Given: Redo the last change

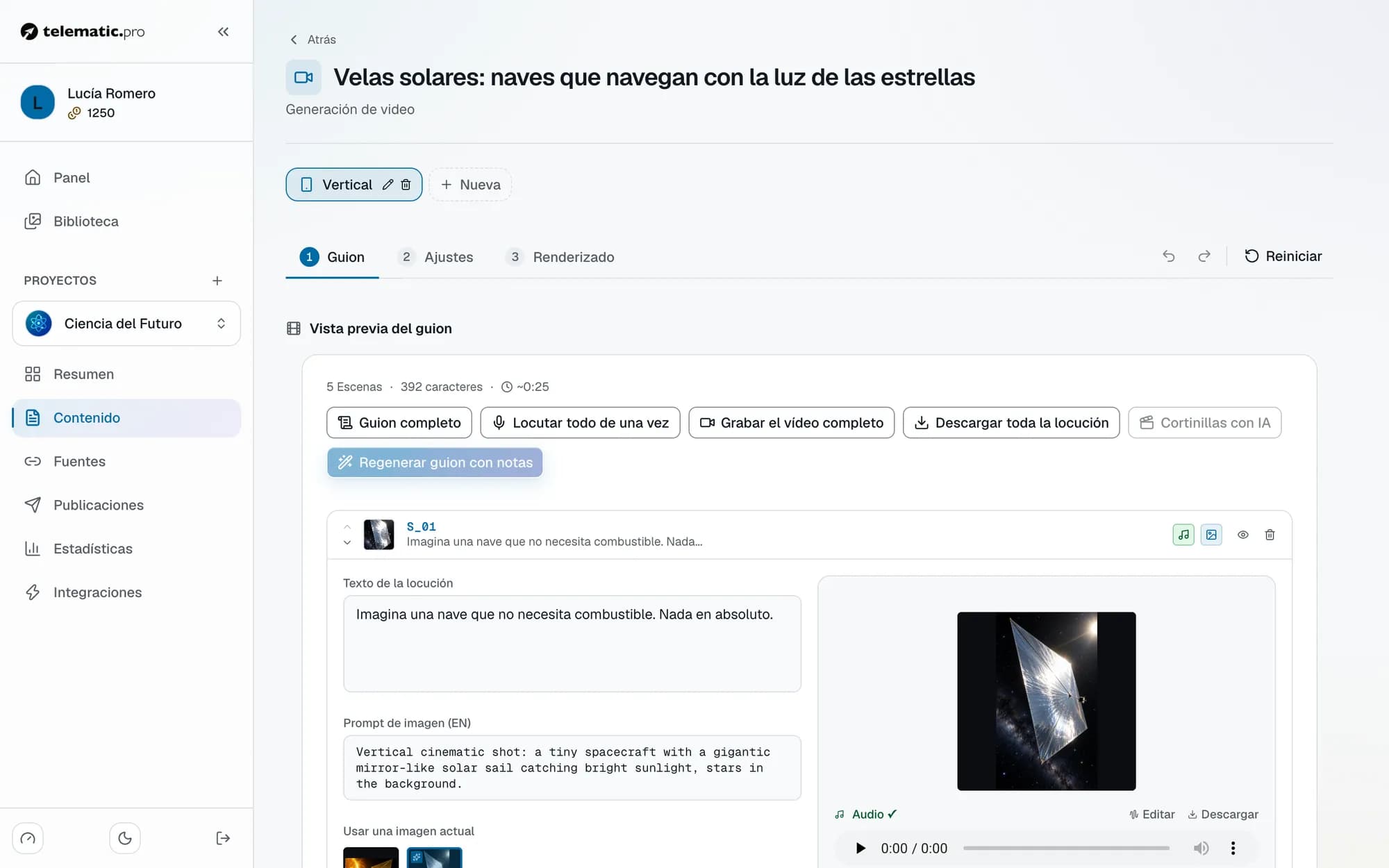Looking at the screenshot, I should point(1204,256).
